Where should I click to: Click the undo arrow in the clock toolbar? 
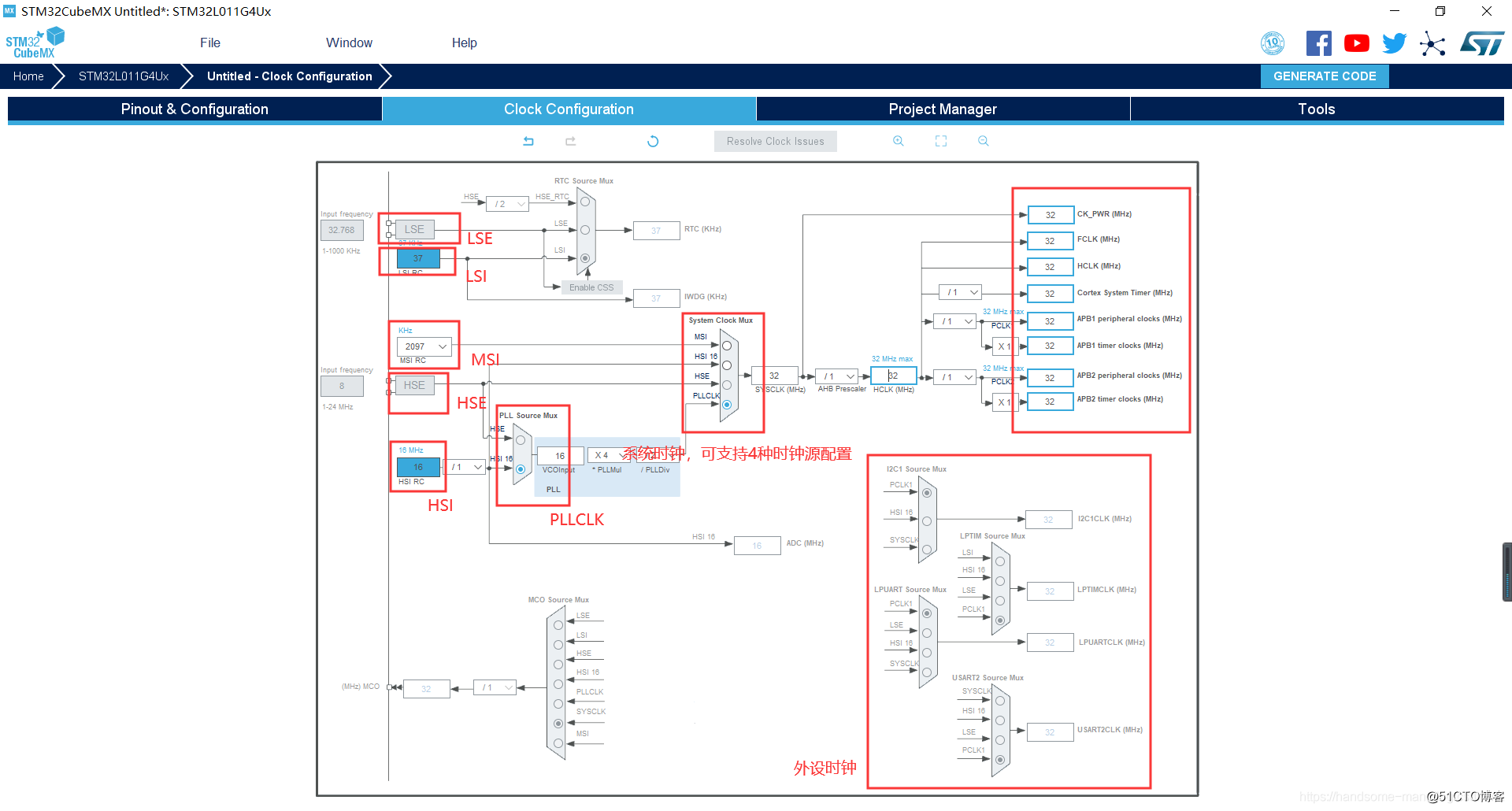tap(528, 141)
